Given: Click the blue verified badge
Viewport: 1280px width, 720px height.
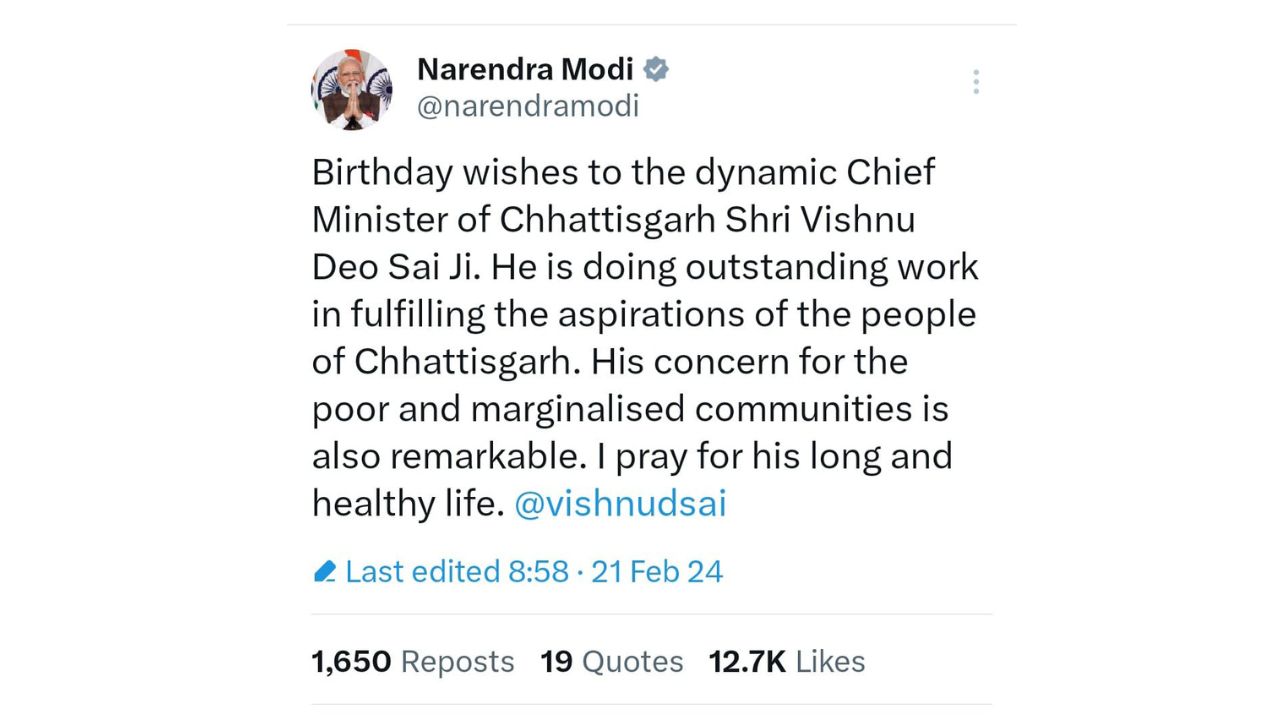Looking at the screenshot, I should click(656, 69).
